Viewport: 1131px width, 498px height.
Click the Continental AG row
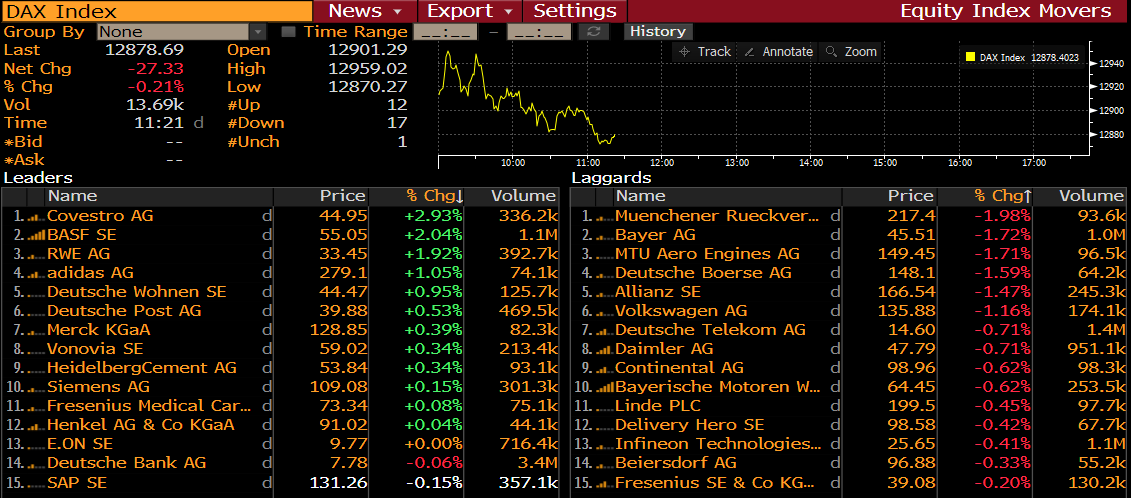coord(848,367)
